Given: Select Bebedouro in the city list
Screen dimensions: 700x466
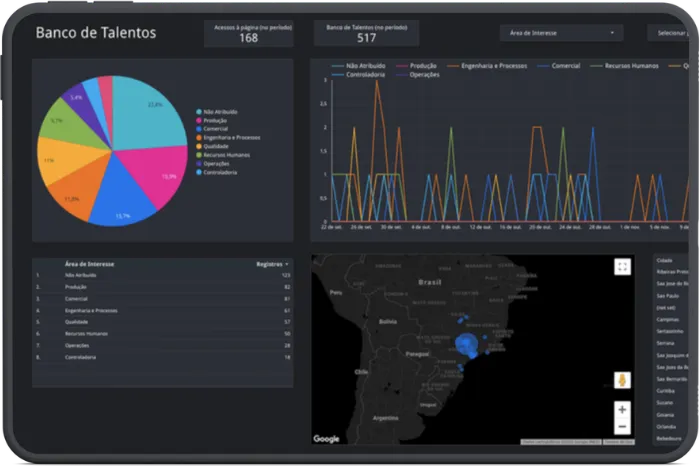Looking at the screenshot, I should 668,438.
